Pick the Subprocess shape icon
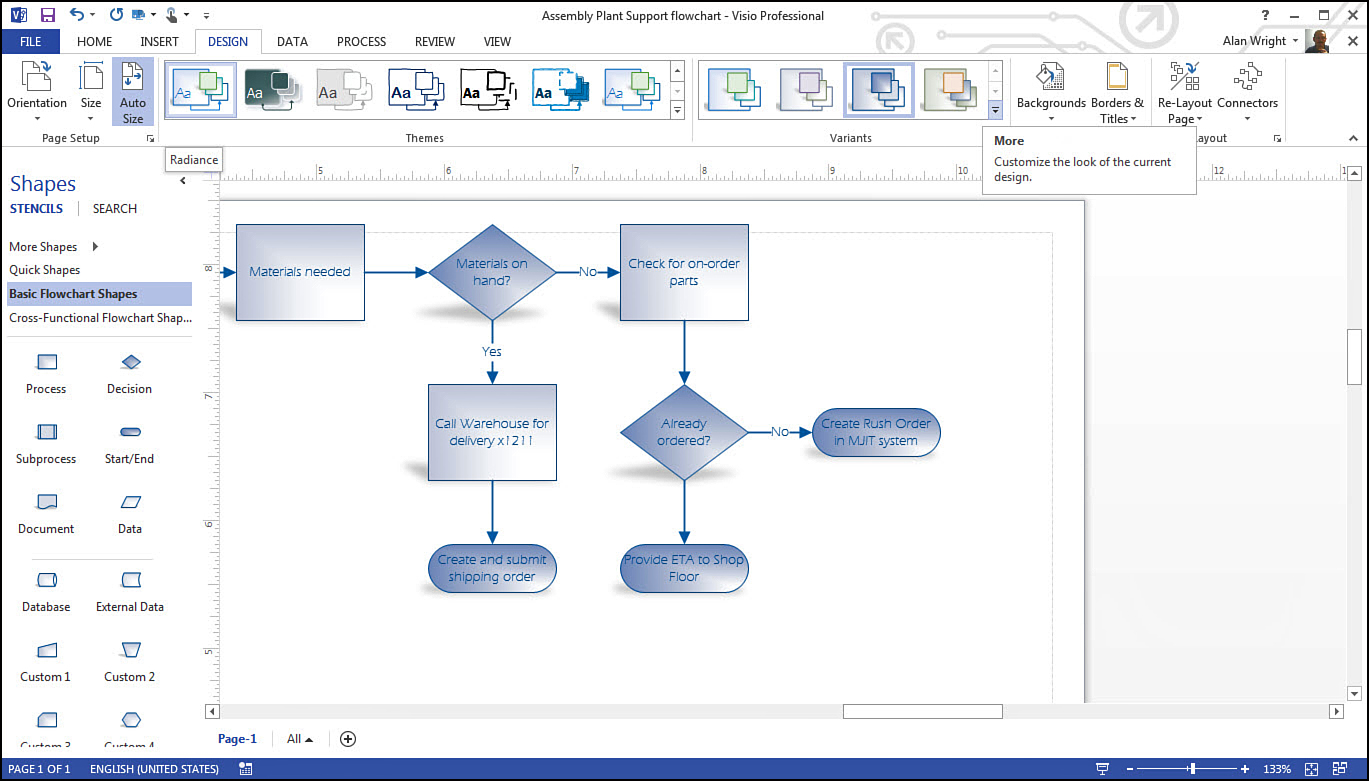 46,432
